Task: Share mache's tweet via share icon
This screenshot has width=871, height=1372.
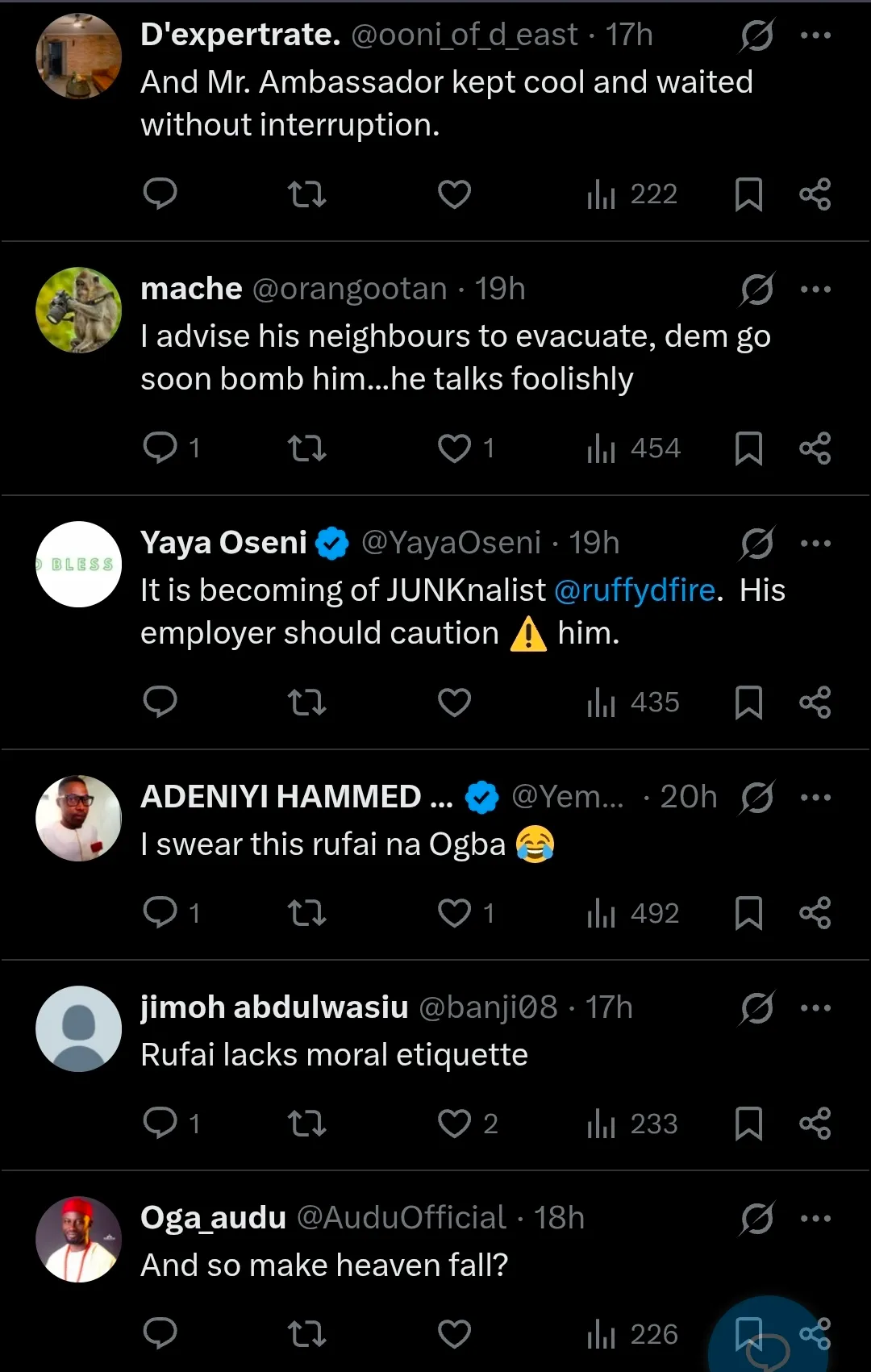Action: [815, 448]
